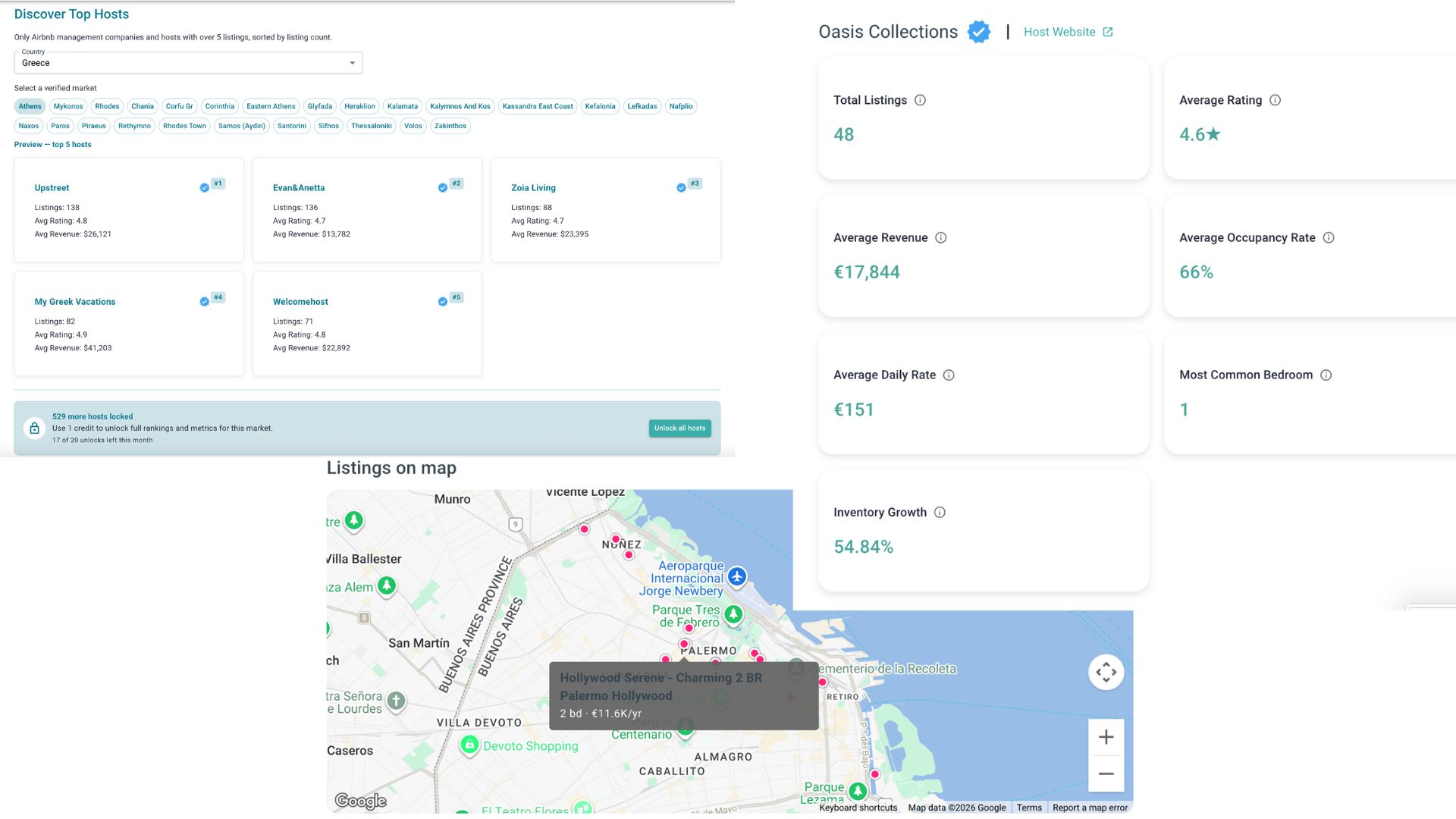
Task: Select the Kefalonia market chip
Action: tap(600, 106)
